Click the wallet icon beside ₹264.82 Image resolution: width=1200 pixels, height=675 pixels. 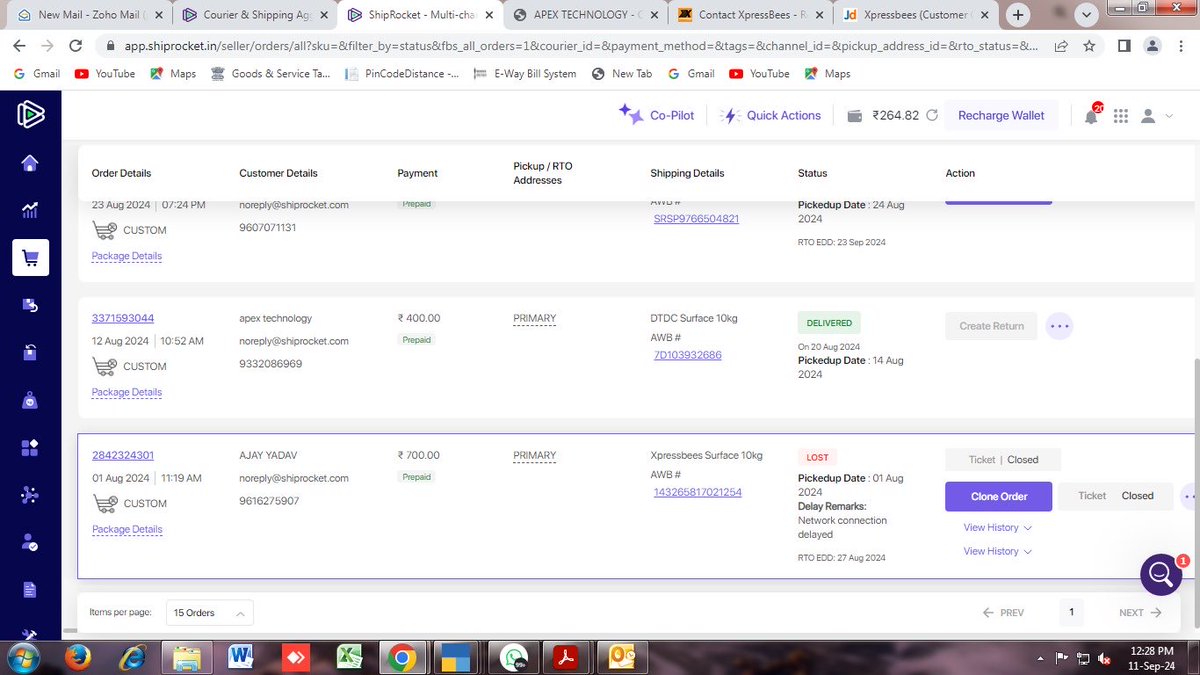pos(855,116)
